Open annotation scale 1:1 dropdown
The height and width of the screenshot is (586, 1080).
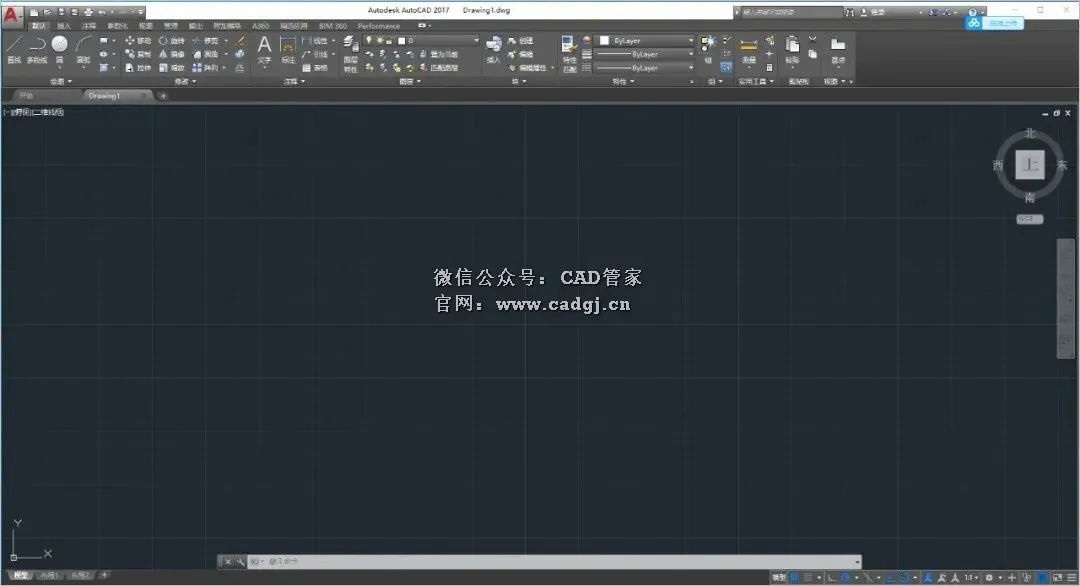tap(971, 577)
